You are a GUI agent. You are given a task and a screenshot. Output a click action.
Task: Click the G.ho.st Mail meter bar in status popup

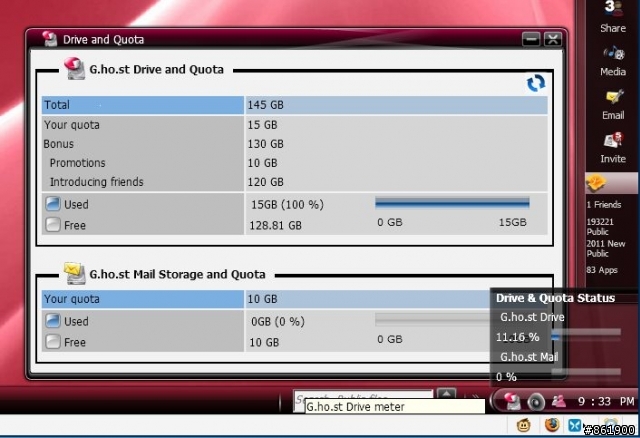point(586,371)
